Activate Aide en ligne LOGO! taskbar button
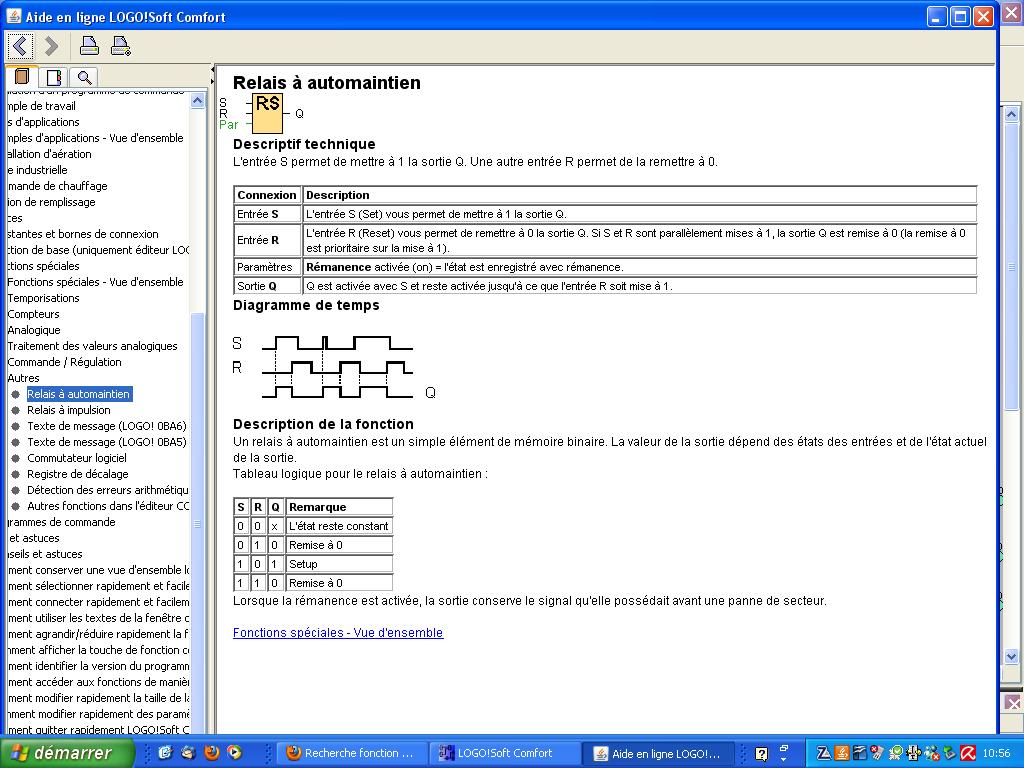 point(658,753)
